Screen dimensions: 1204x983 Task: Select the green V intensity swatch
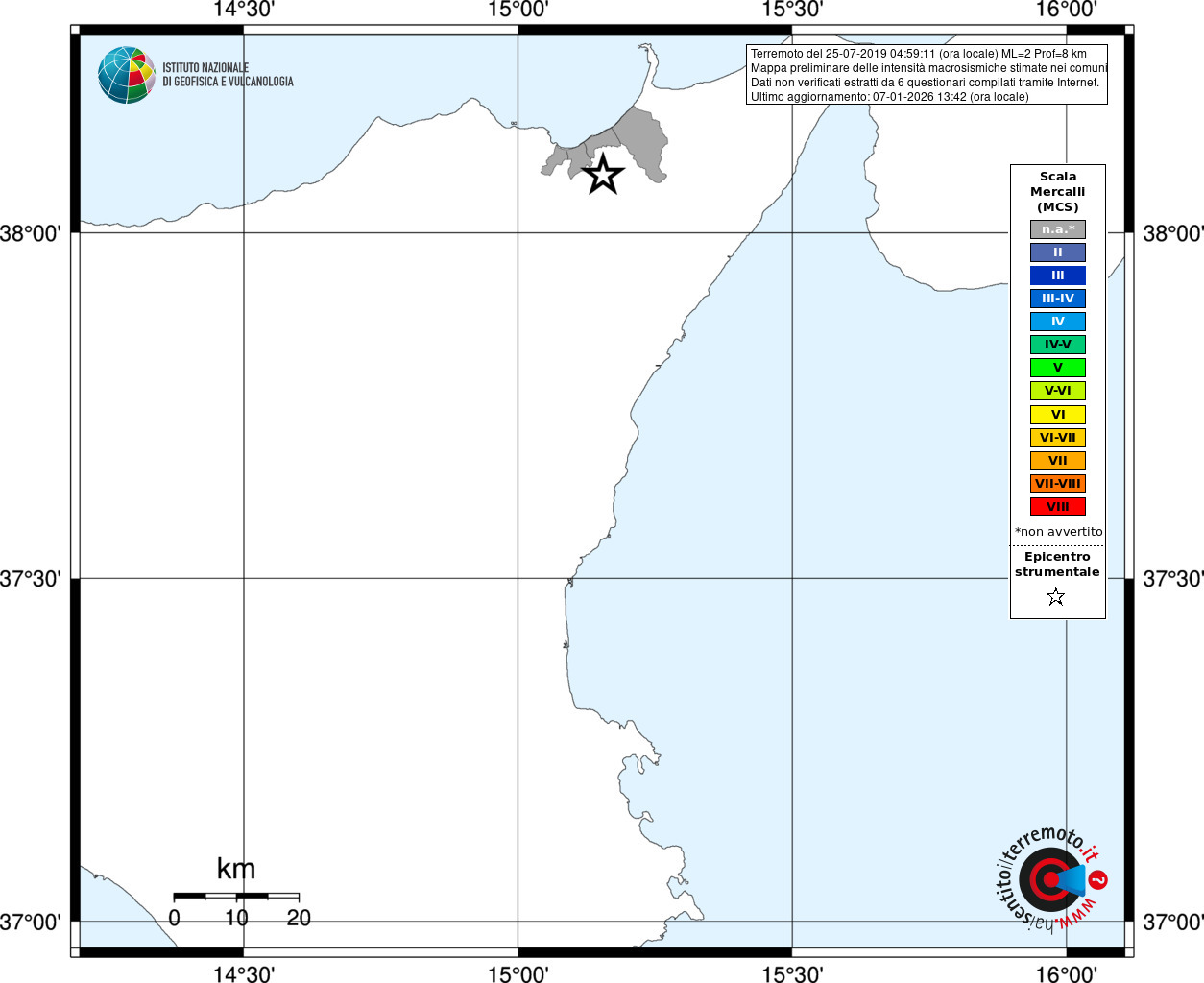click(x=1058, y=368)
